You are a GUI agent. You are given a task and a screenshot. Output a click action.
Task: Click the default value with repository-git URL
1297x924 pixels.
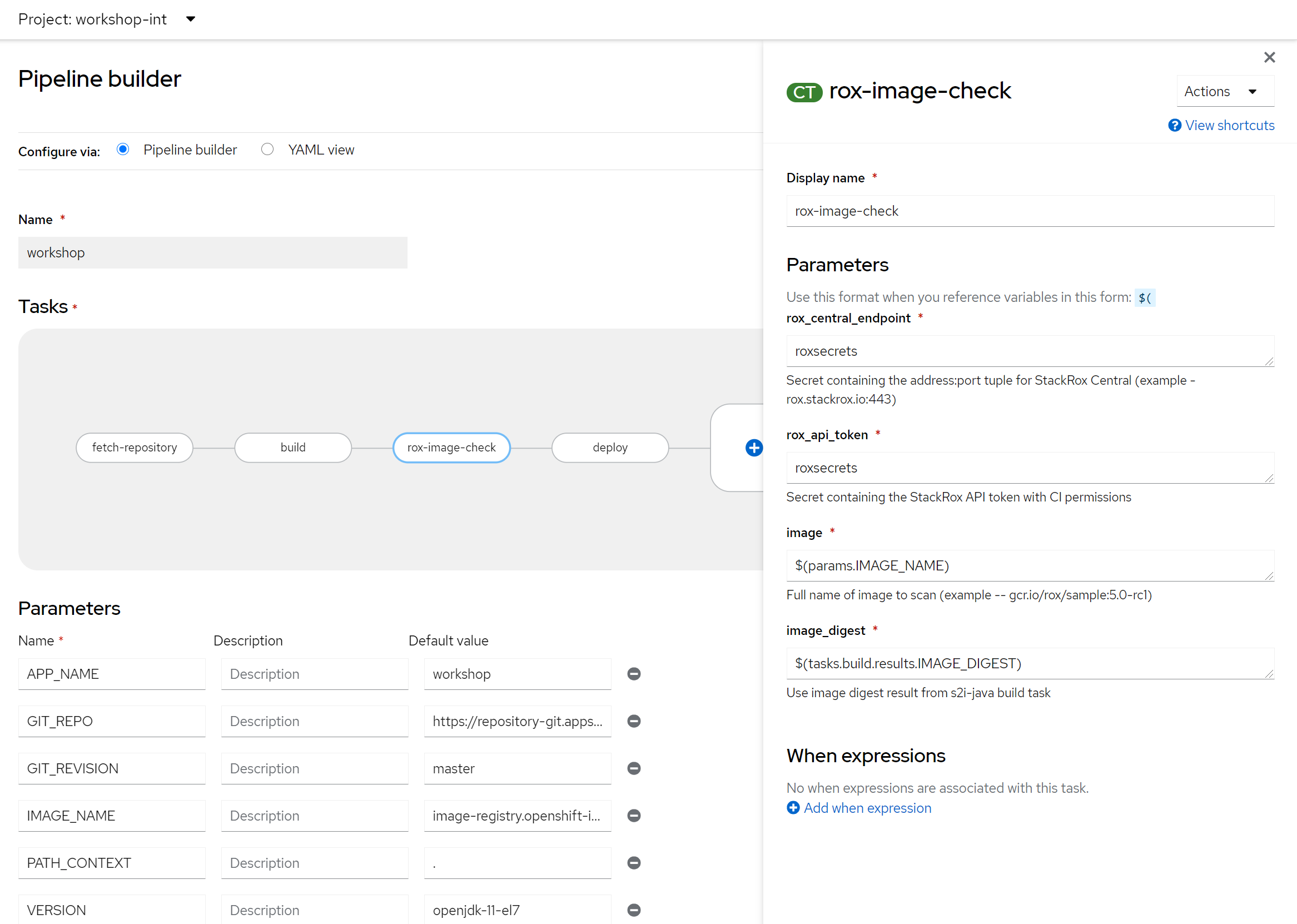tap(518, 722)
